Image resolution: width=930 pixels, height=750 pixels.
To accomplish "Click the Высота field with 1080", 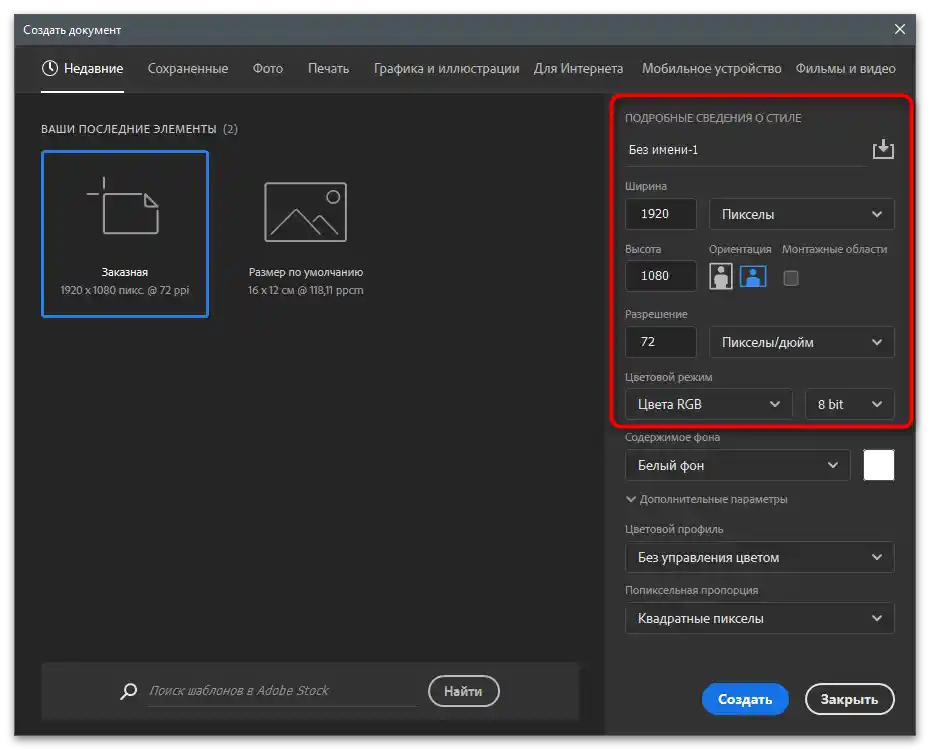I will [661, 276].
